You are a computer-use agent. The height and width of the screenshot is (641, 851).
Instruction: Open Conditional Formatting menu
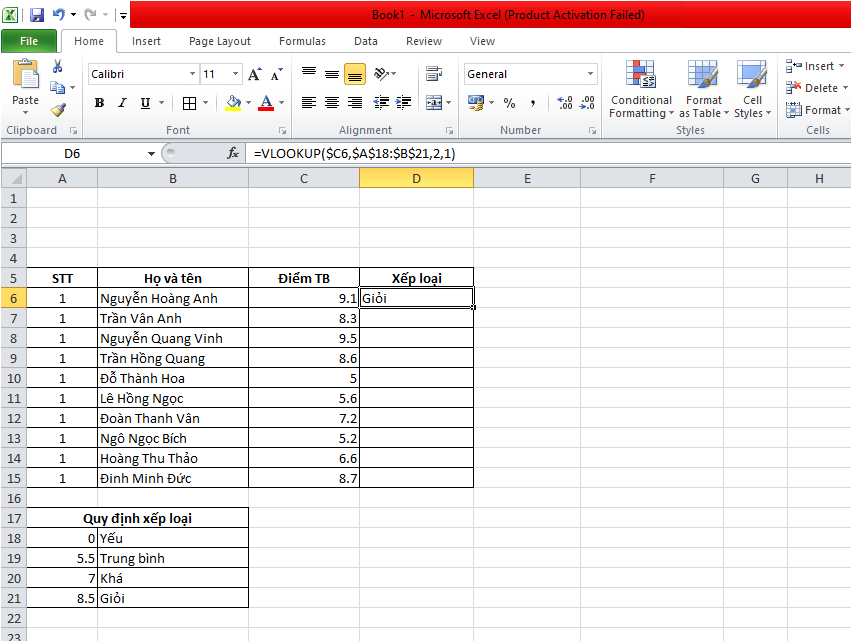(641, 90)
